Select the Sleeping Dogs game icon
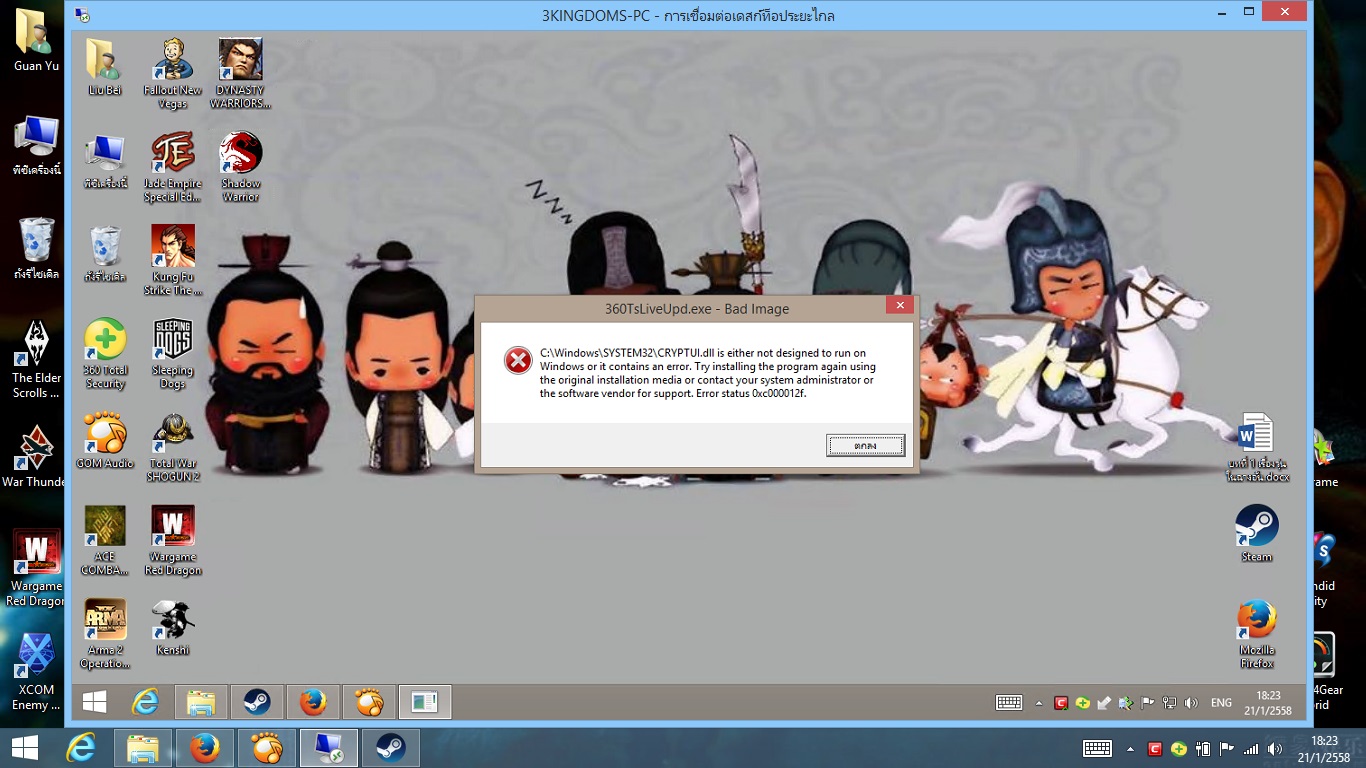 [173, 354]
